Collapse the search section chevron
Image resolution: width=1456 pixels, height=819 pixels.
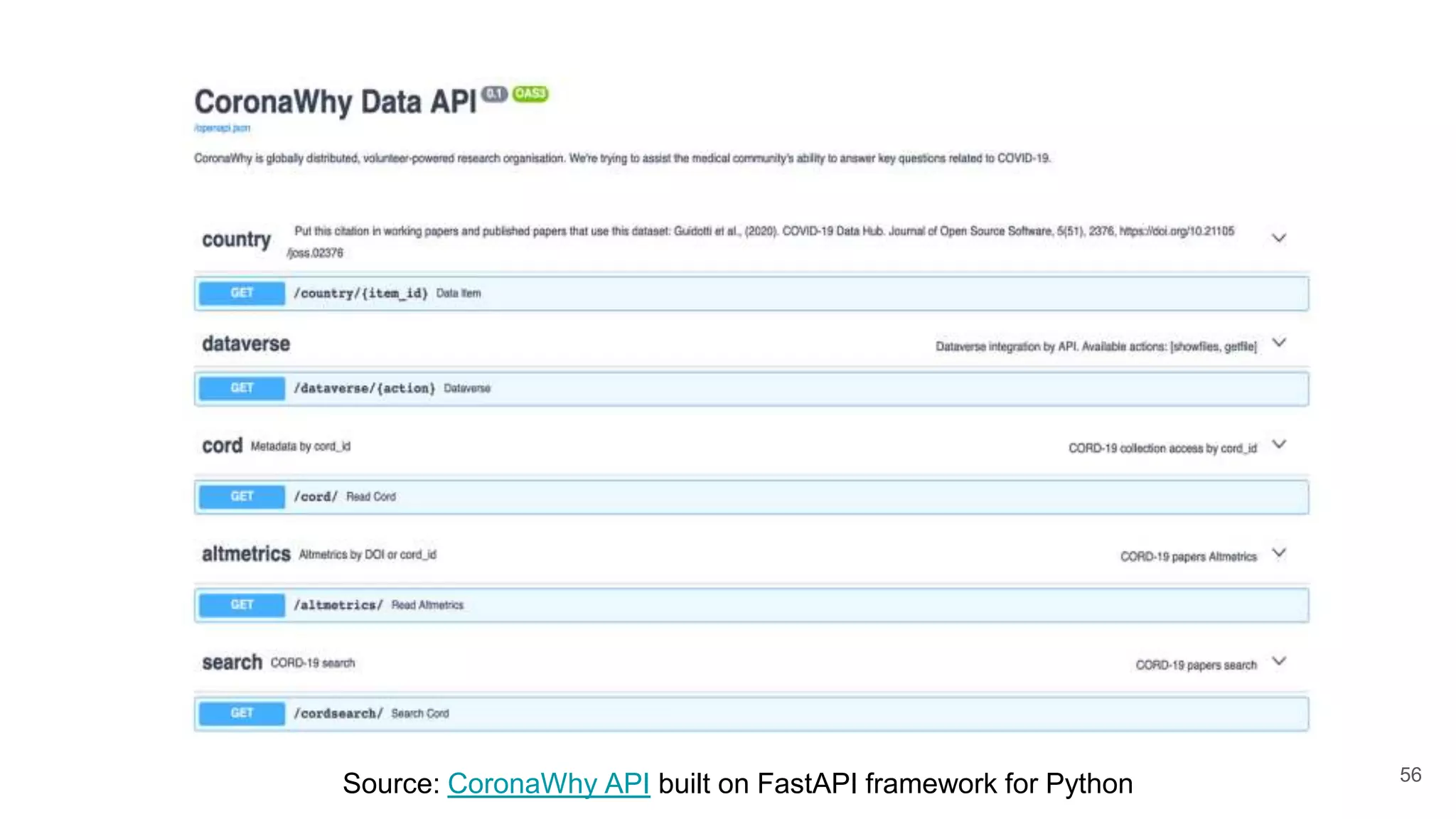click(x=1278, y=662)
